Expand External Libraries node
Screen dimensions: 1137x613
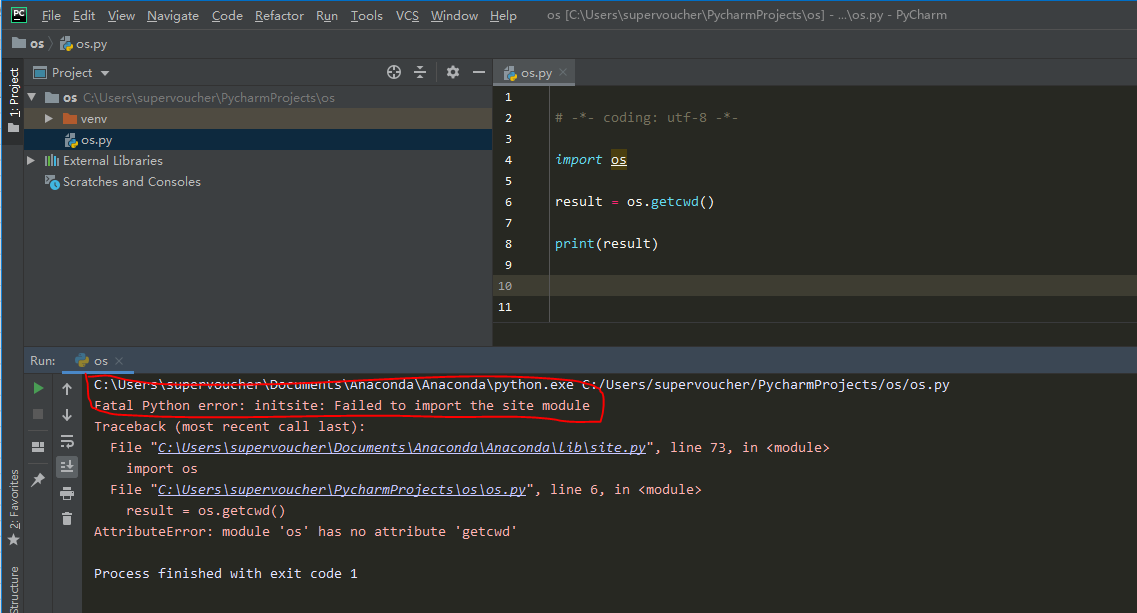(31, 161)
